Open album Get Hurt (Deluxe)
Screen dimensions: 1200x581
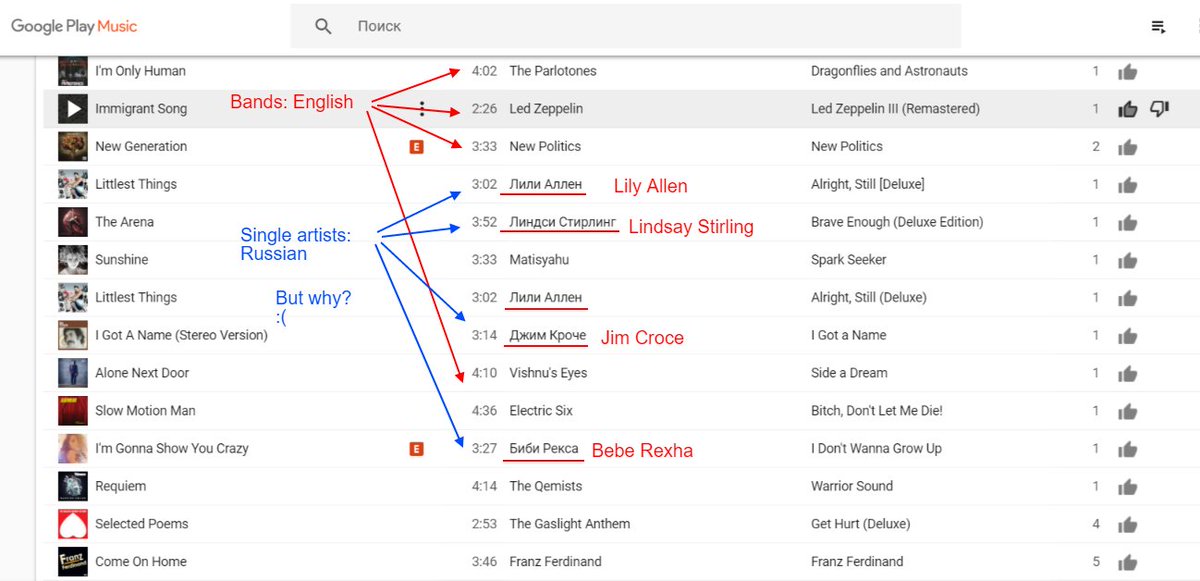click(861, 524)
